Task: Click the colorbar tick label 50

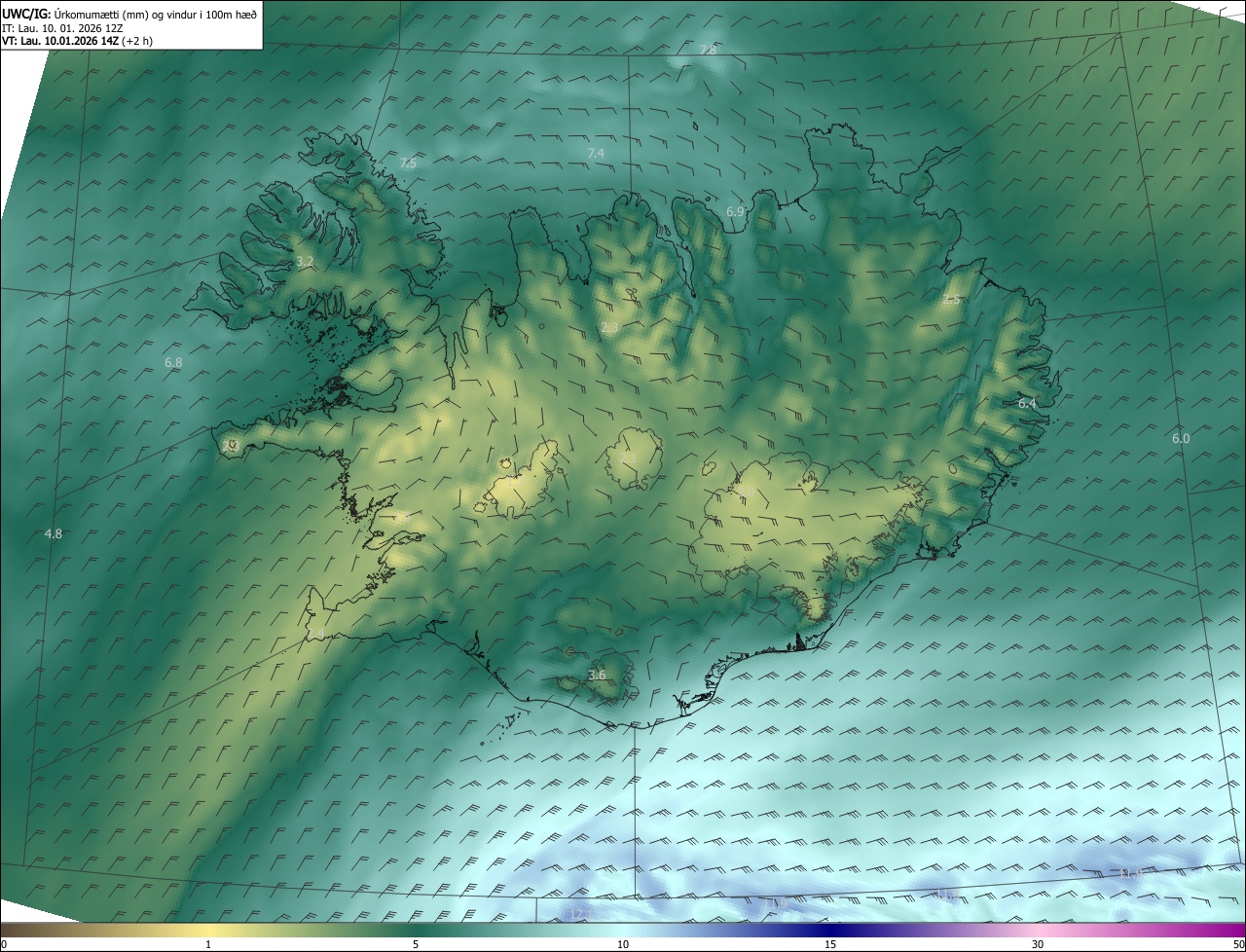Action: pyautogui.click(x=1238, y=945)
